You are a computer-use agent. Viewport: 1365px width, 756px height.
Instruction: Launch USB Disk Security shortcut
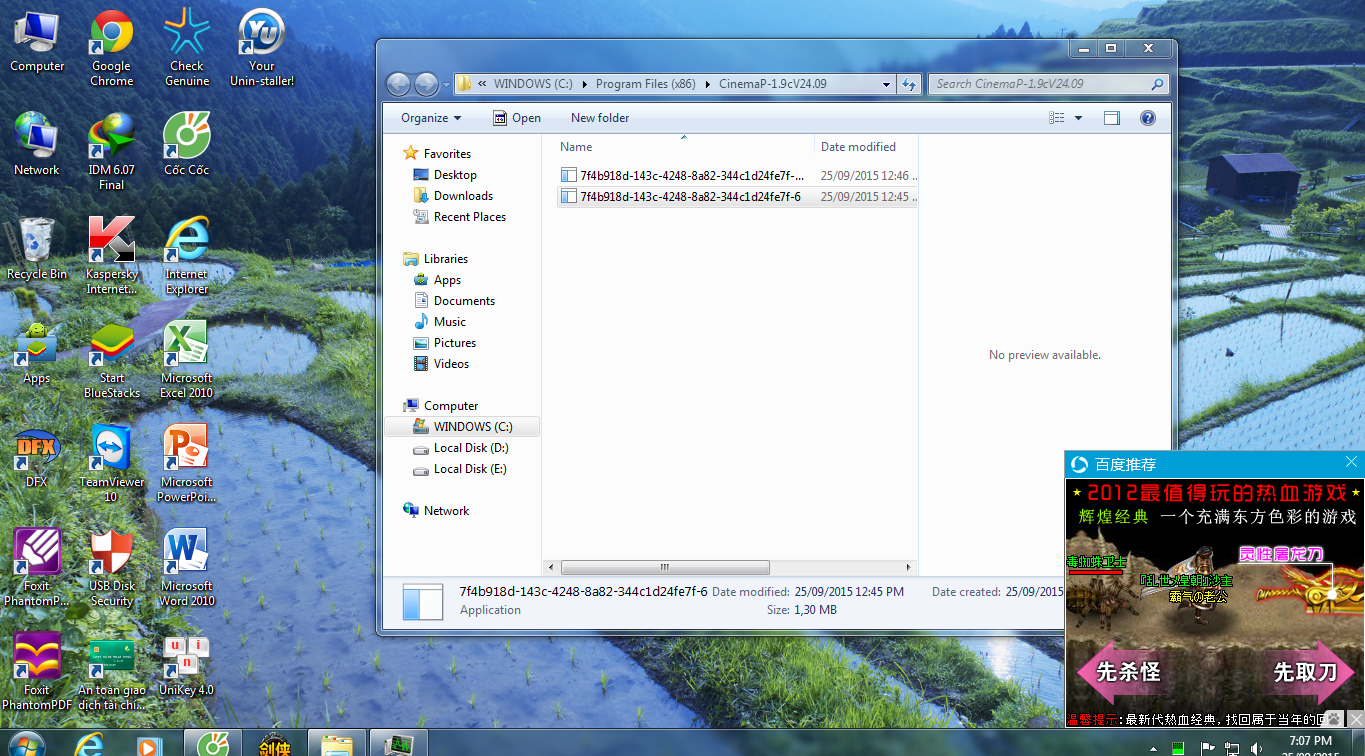[x=112, y=567]
